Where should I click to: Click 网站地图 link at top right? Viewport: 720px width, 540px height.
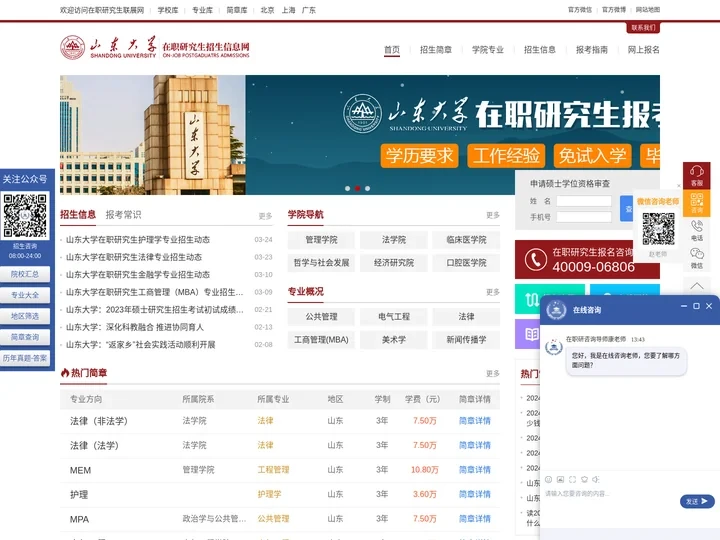point(648,10)
